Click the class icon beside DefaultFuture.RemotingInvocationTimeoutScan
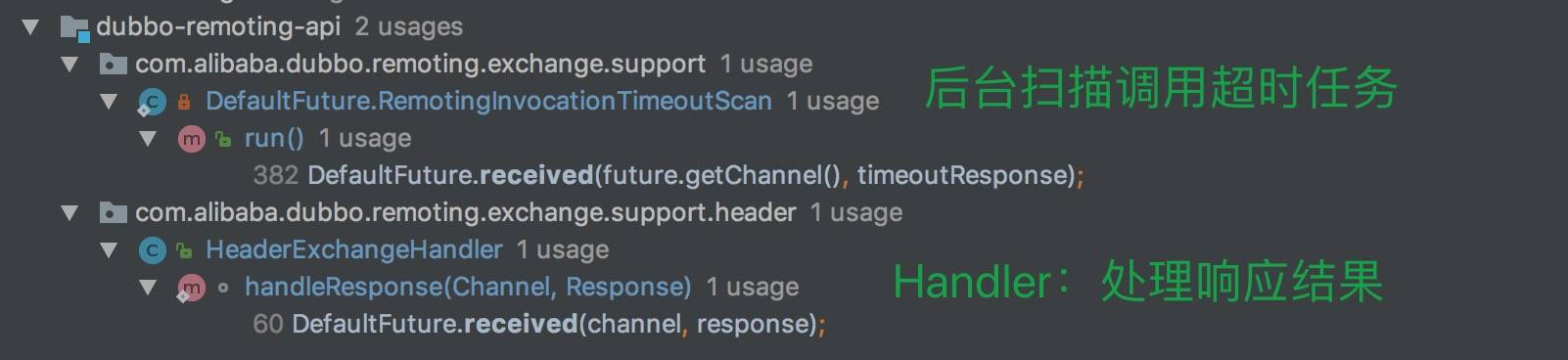Screen dimensions: 1568x360 point(152,102)
